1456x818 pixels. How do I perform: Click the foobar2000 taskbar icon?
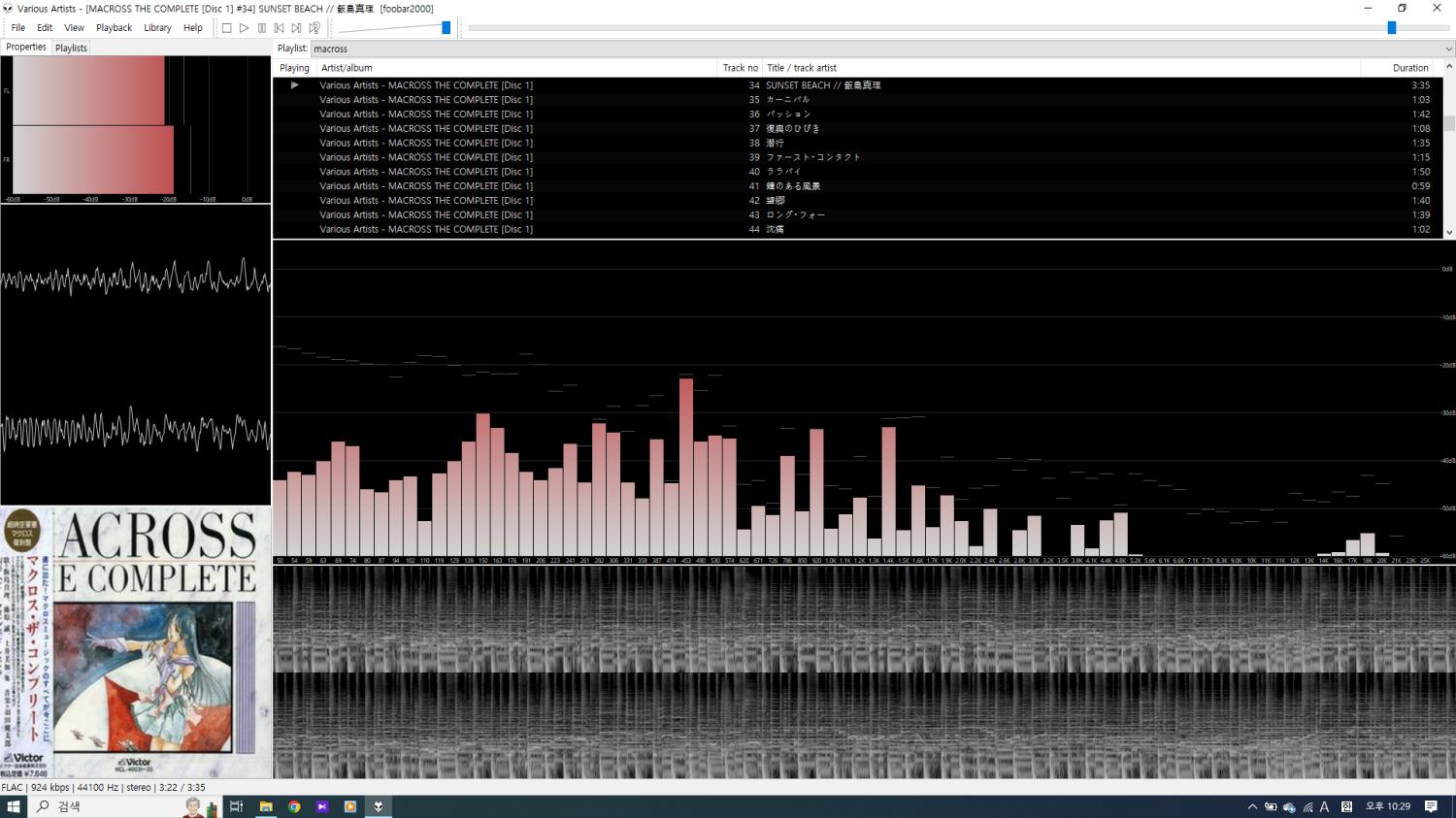(379, 806)
